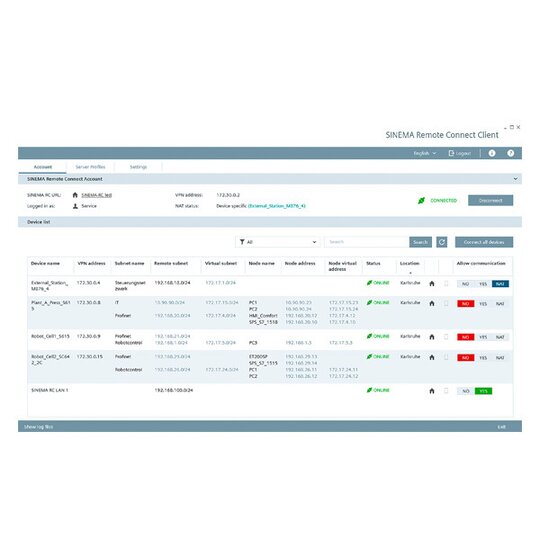The image size is (540, 540).
Task: Open the Settings tab
Action: tap(138, 167)
